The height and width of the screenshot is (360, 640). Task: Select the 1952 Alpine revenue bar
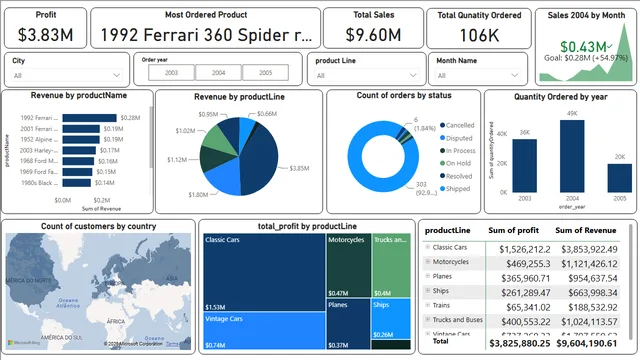pyautogui.click(x=81, y=139)
